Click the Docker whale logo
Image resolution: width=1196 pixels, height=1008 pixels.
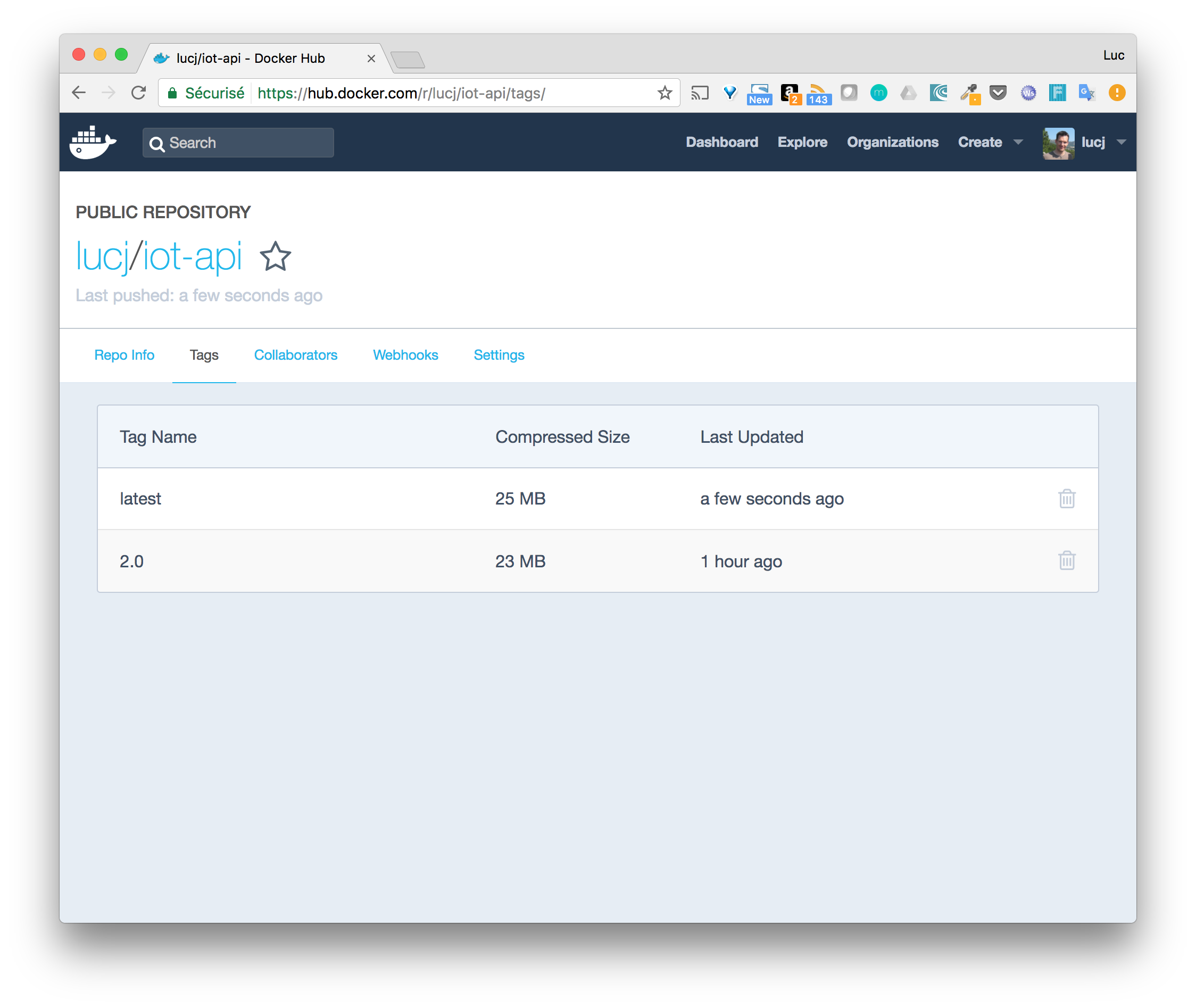click(93, 142)
